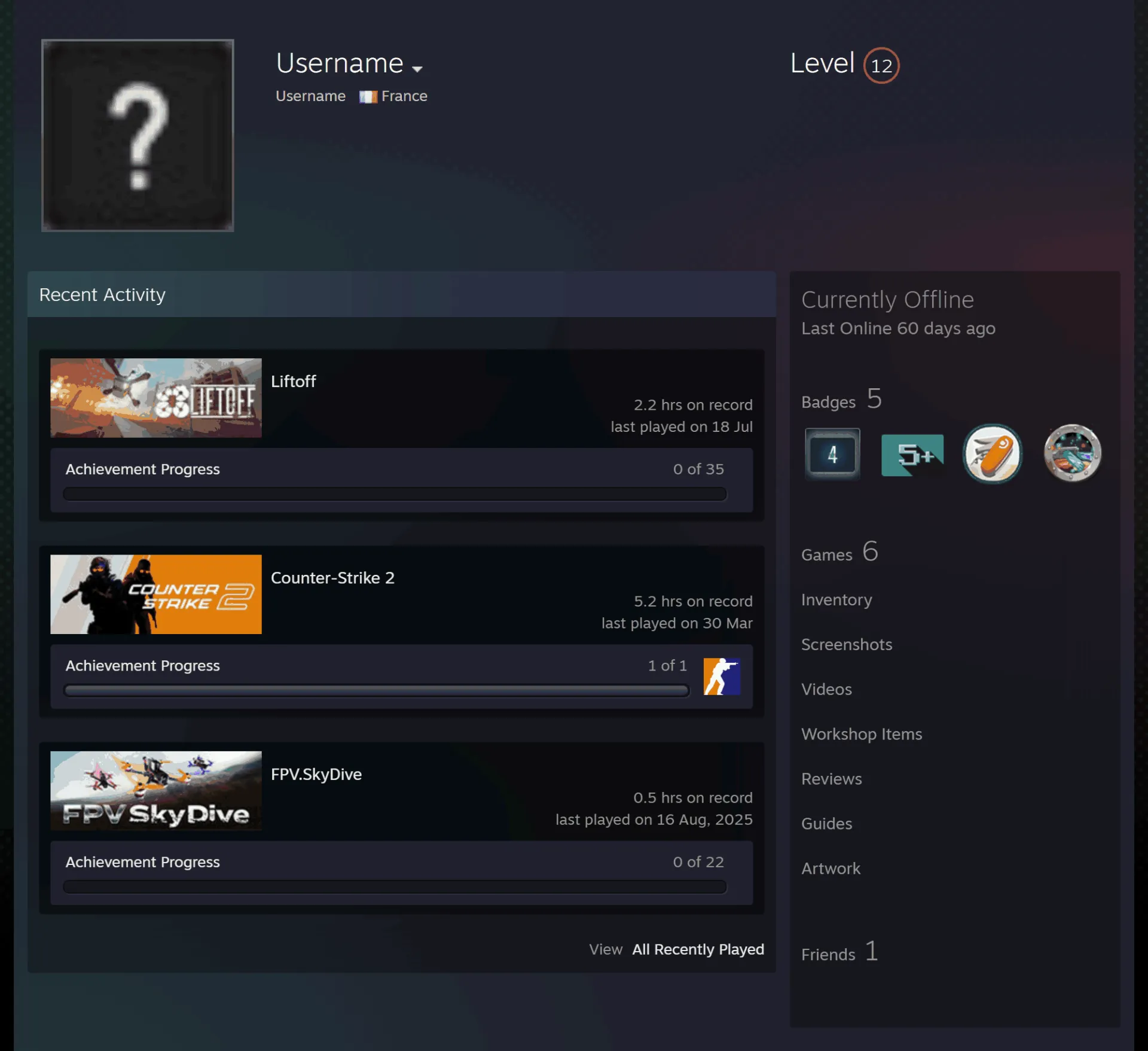This screenshot has height=1051, width=1148.
Task: Open the Screenshots page
Action: pyautogui.click(x=847, y=644)
